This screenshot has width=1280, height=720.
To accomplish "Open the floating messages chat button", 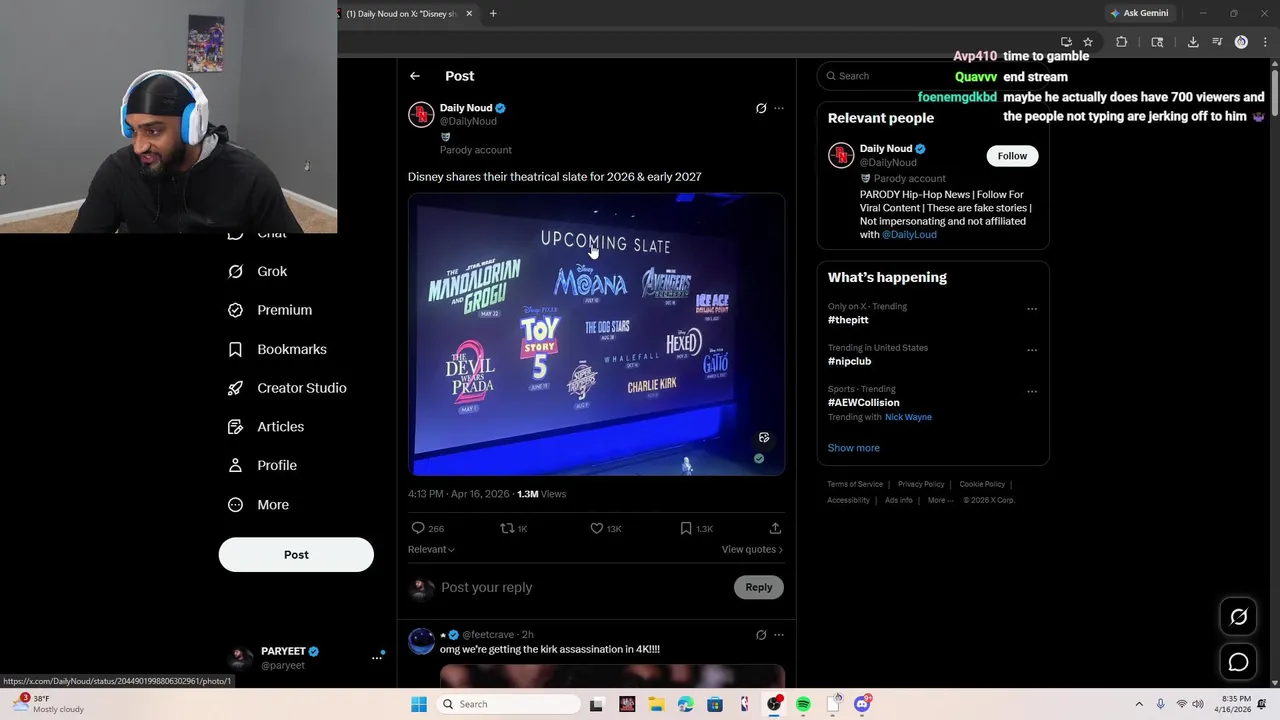I will [1238, 662].
